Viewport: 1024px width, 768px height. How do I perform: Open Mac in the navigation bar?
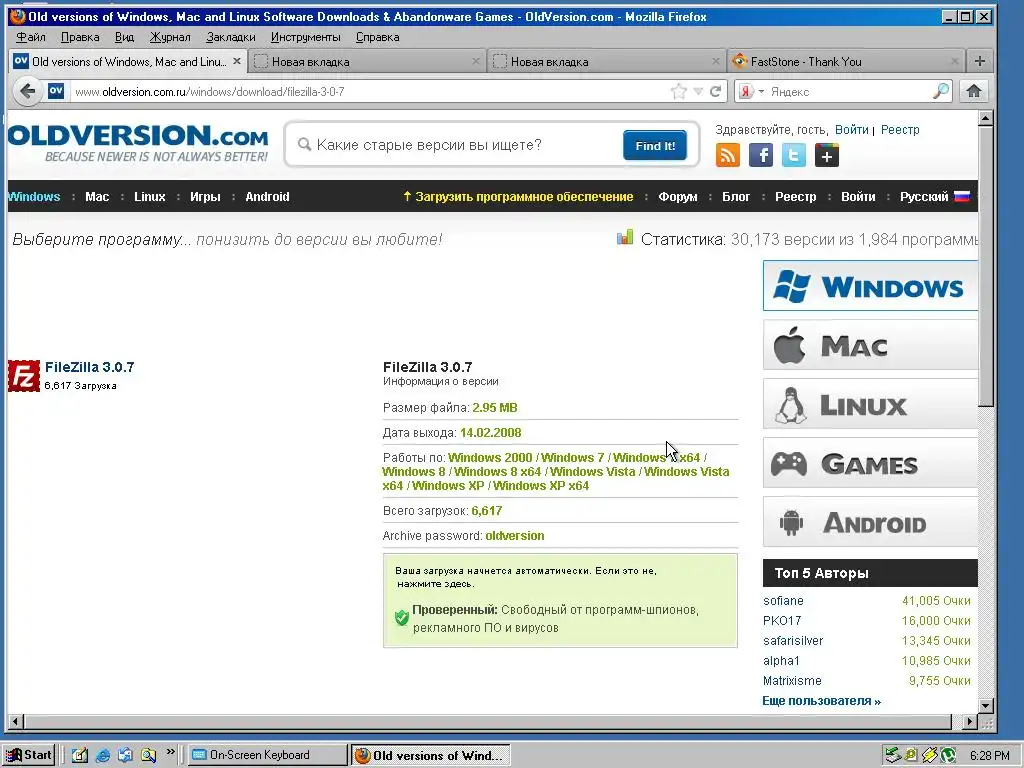(x=97, y=197)
